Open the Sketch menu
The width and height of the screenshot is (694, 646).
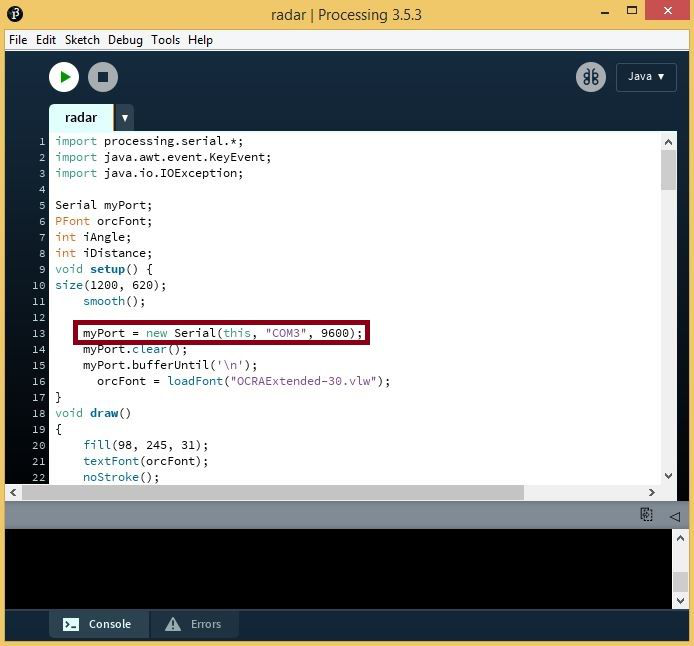coord(82,40)
